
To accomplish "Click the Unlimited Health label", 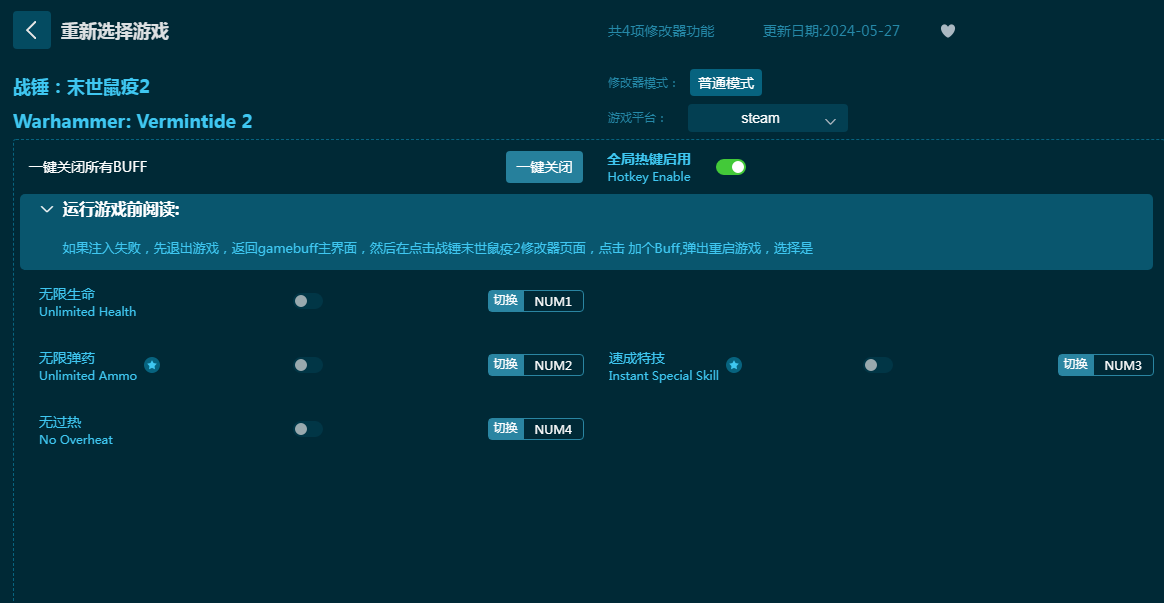I will pos(88,312).
